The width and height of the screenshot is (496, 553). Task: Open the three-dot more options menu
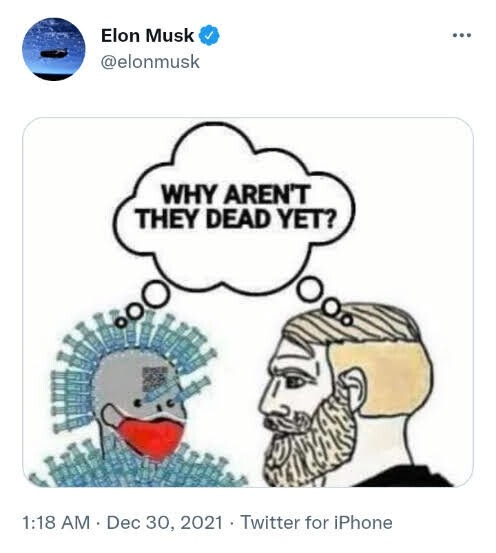462,35
